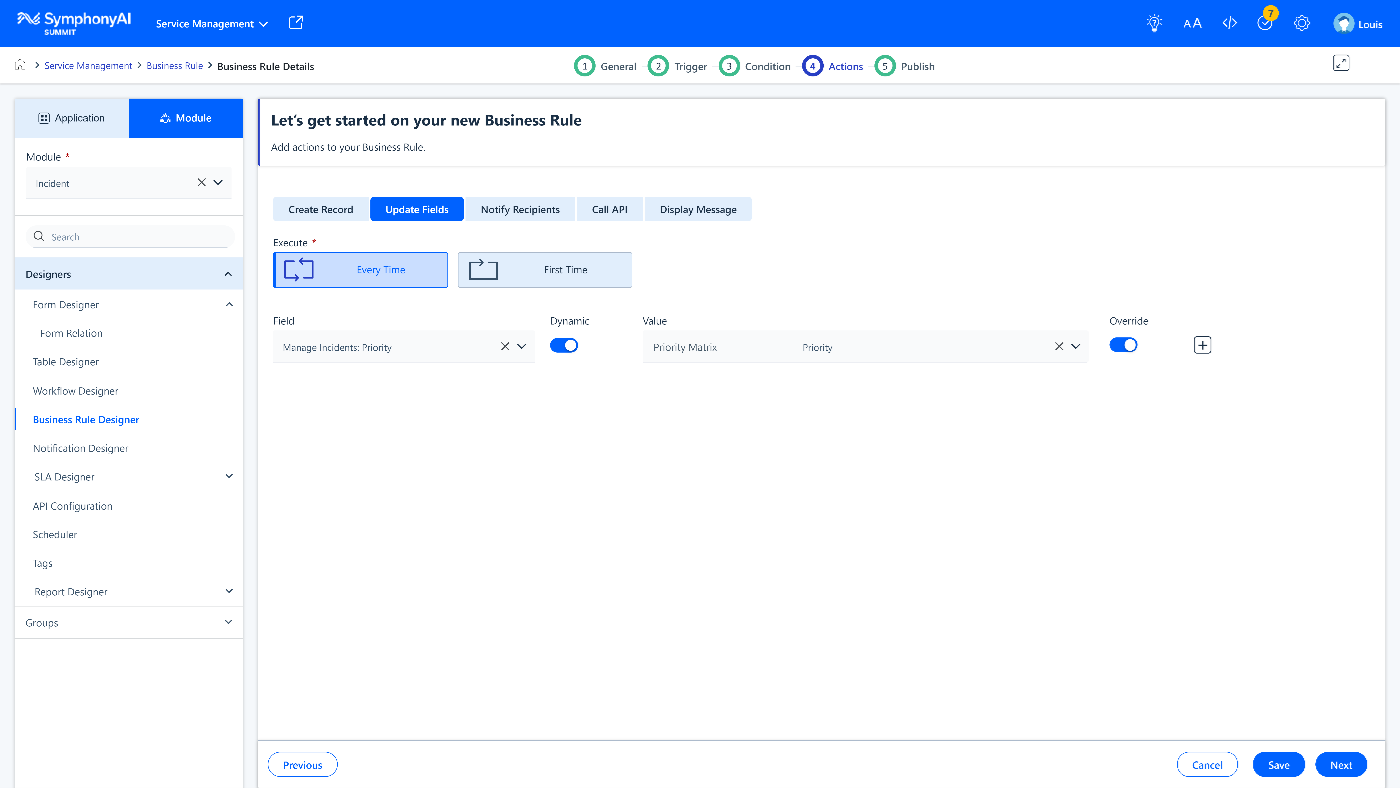Click the Next button
The height and width of the screenshot is (788, 1400).
coord(1340,764)
